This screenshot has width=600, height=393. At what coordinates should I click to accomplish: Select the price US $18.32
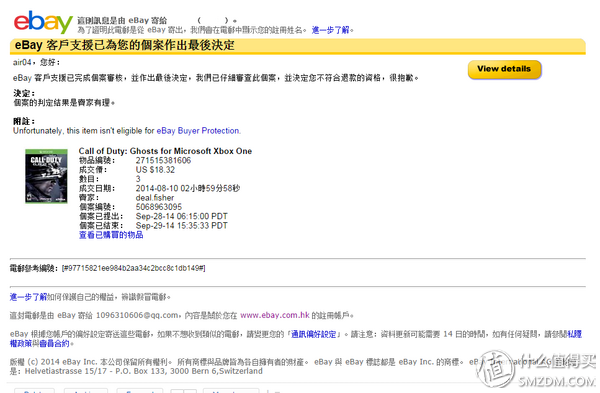click(155, 170)
